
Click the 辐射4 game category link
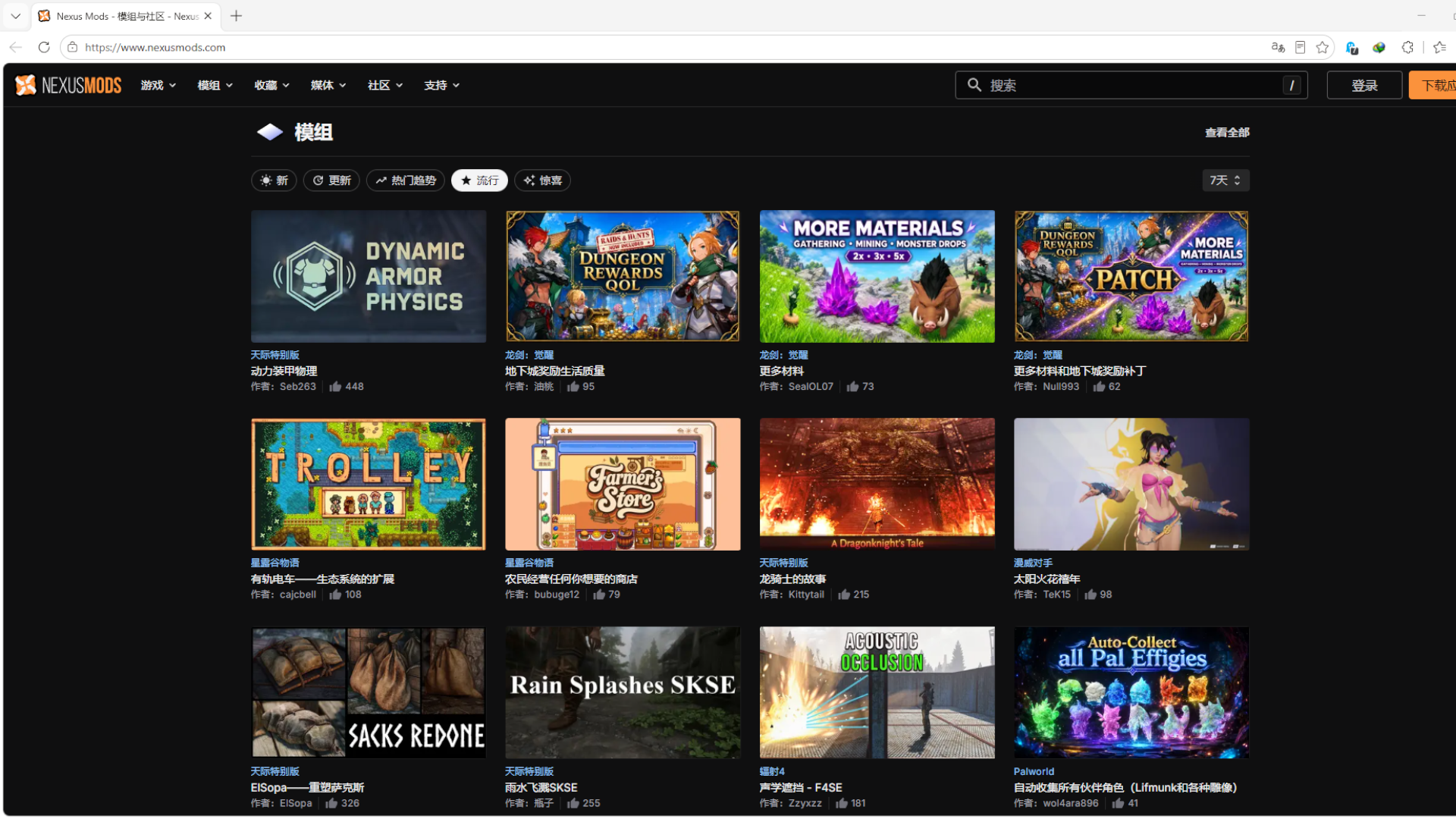tap(772, 771)
